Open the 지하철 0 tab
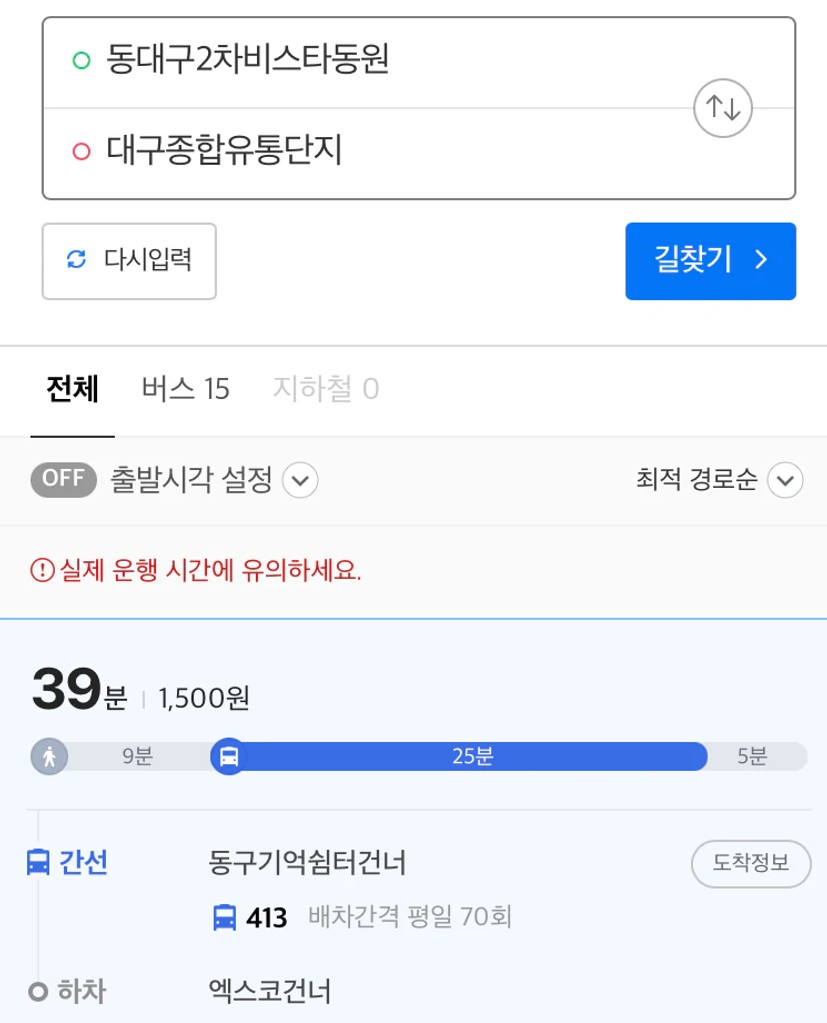 point(326,389)
